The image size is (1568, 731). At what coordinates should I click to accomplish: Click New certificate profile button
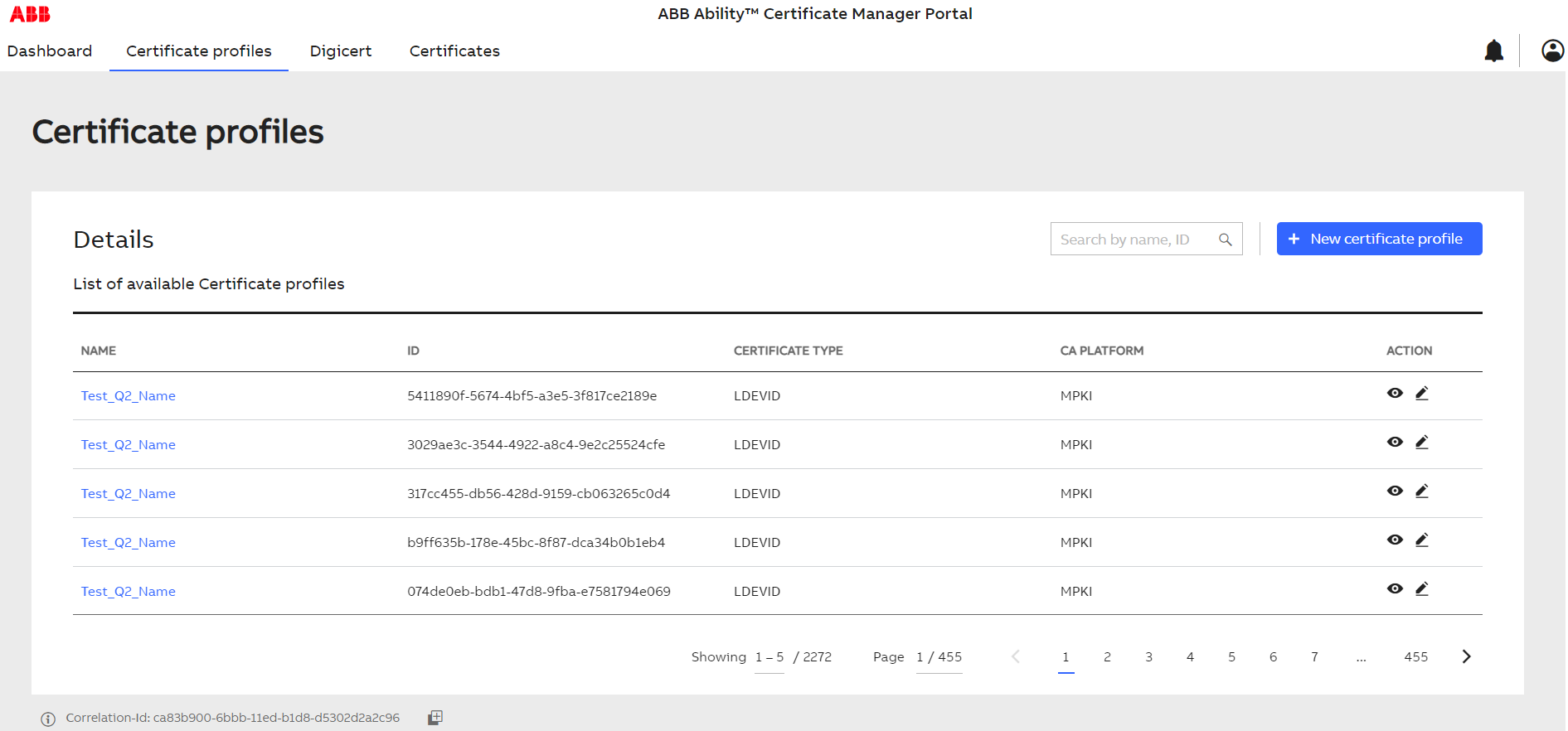click(x=1379, y=239)
